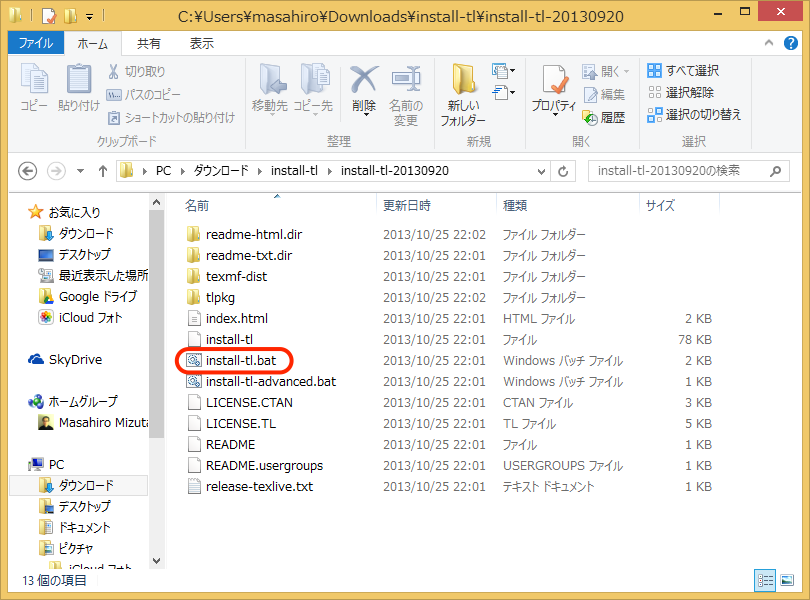Click Invert Selection (選択の切り替え) button
810x600 pixels.
[694, 115]
